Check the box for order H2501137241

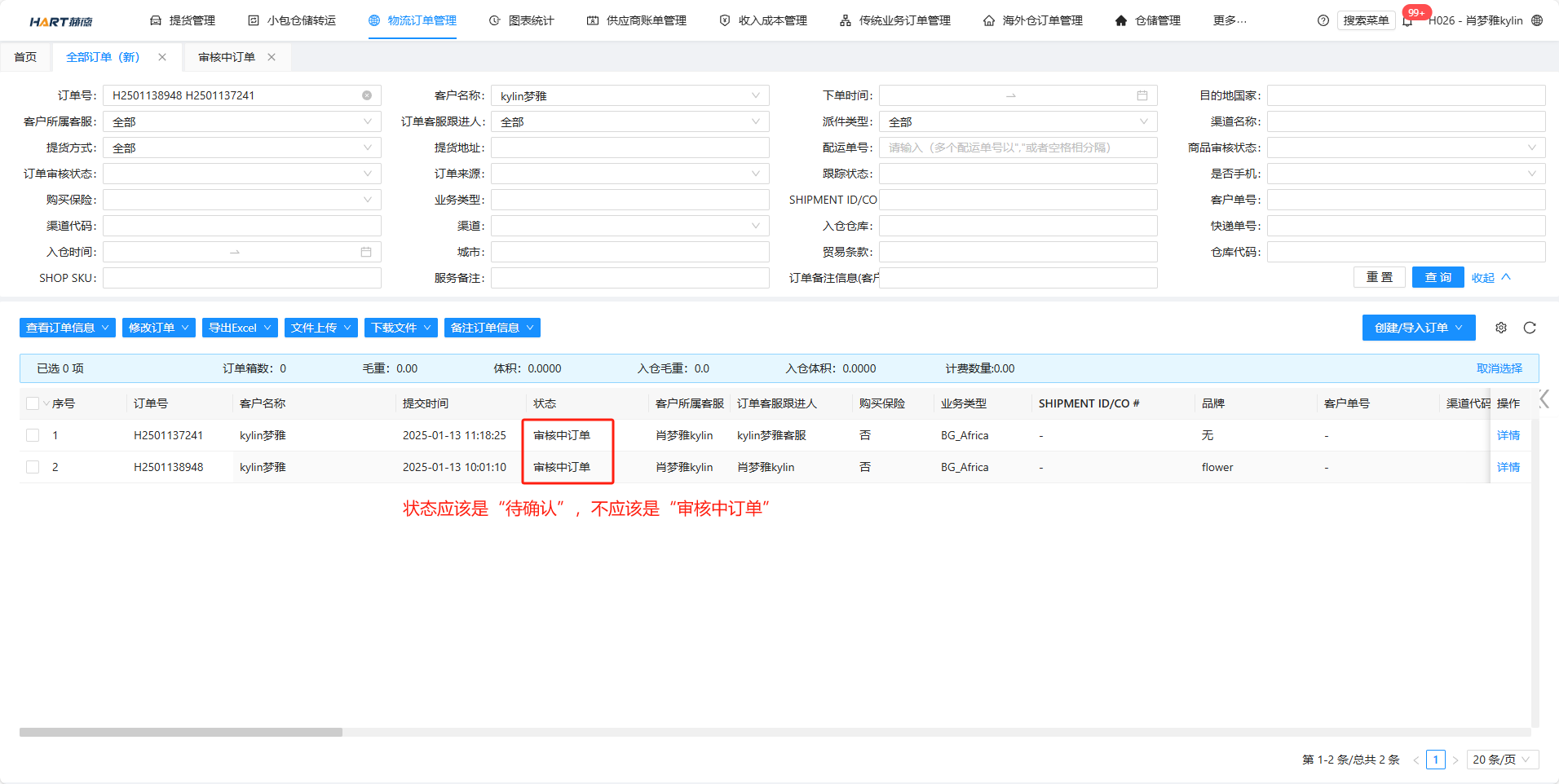(33, 435)
